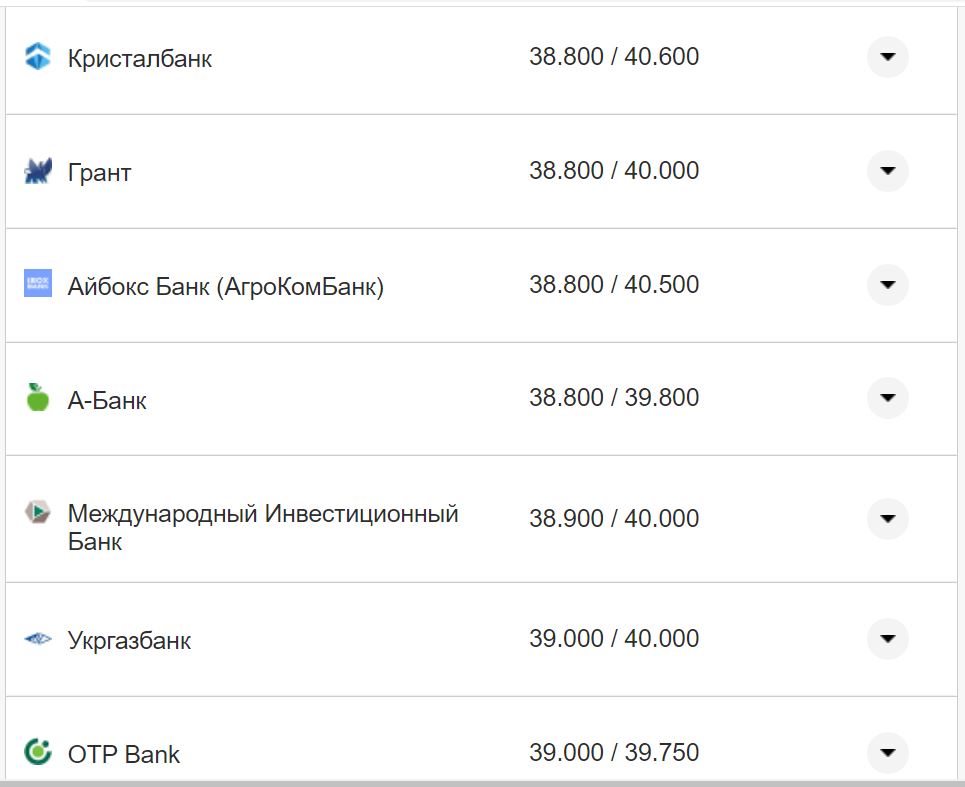Expand details for Грант bank
The width and height of the screenshot is (965, 787).
(x=887, y=171)
